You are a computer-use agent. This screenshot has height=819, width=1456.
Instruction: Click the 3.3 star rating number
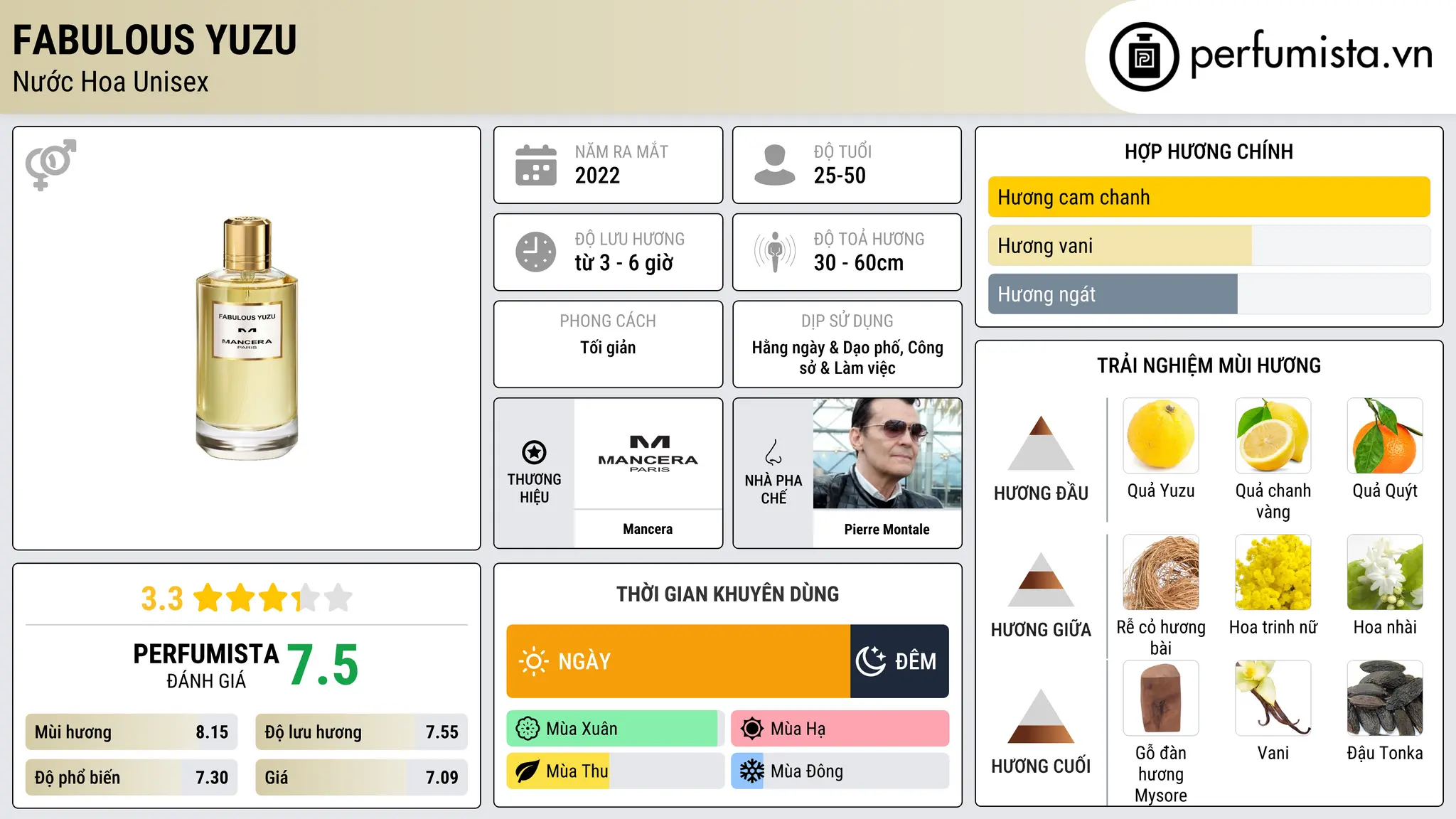[x=162, y=599]
